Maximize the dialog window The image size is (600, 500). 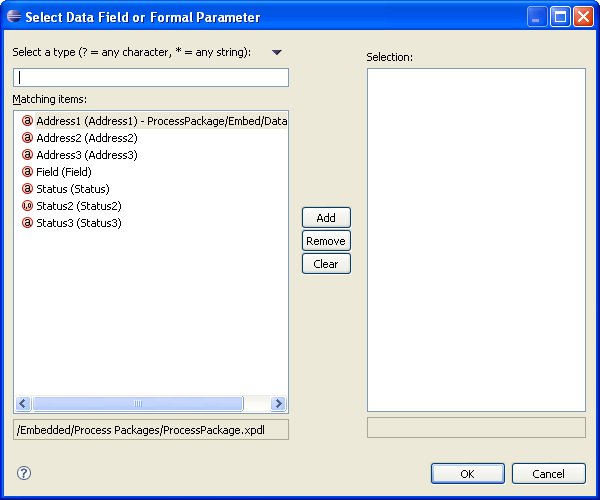(560, 17)
